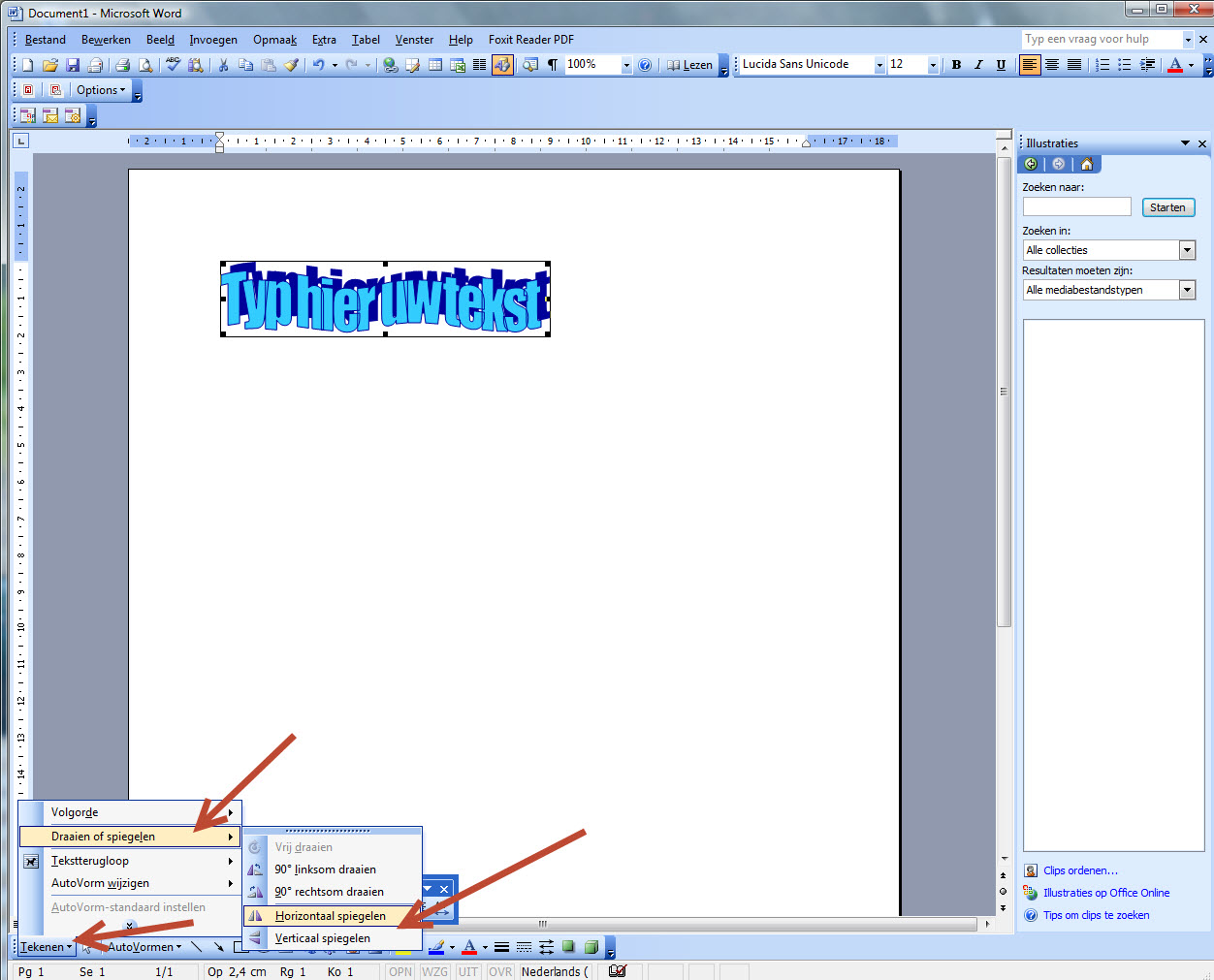1214x980 pixels.
Task: Click the Save floppy disk icon
Action: 73,65
